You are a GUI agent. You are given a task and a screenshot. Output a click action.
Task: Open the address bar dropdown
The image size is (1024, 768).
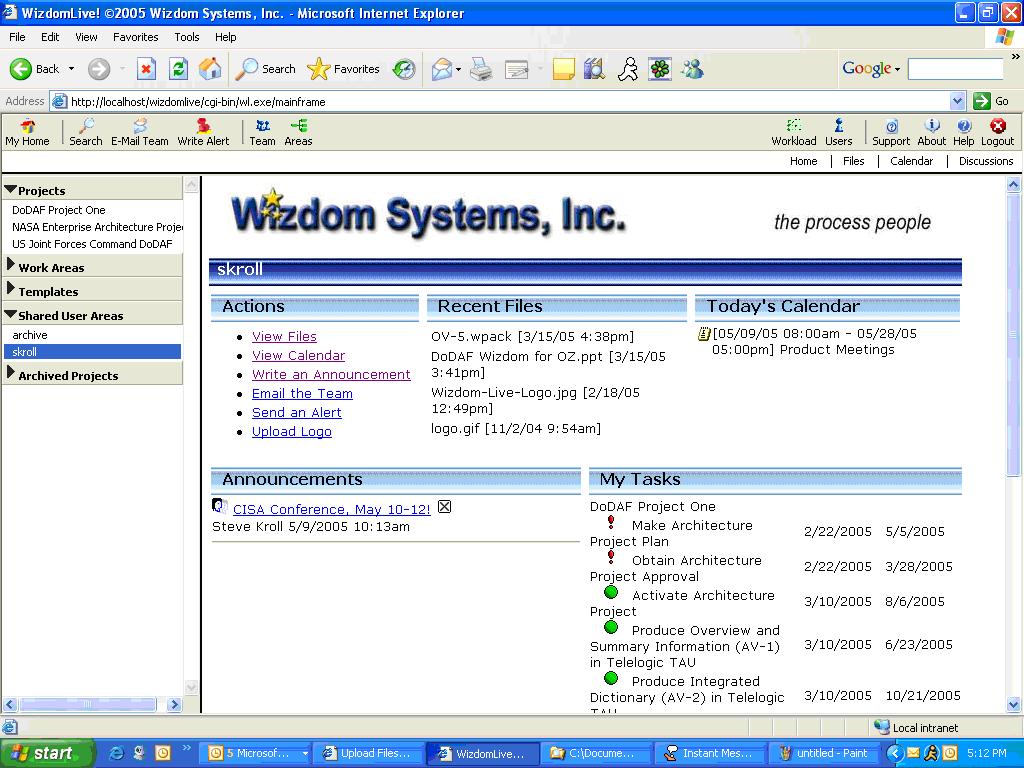coord(957,101)
